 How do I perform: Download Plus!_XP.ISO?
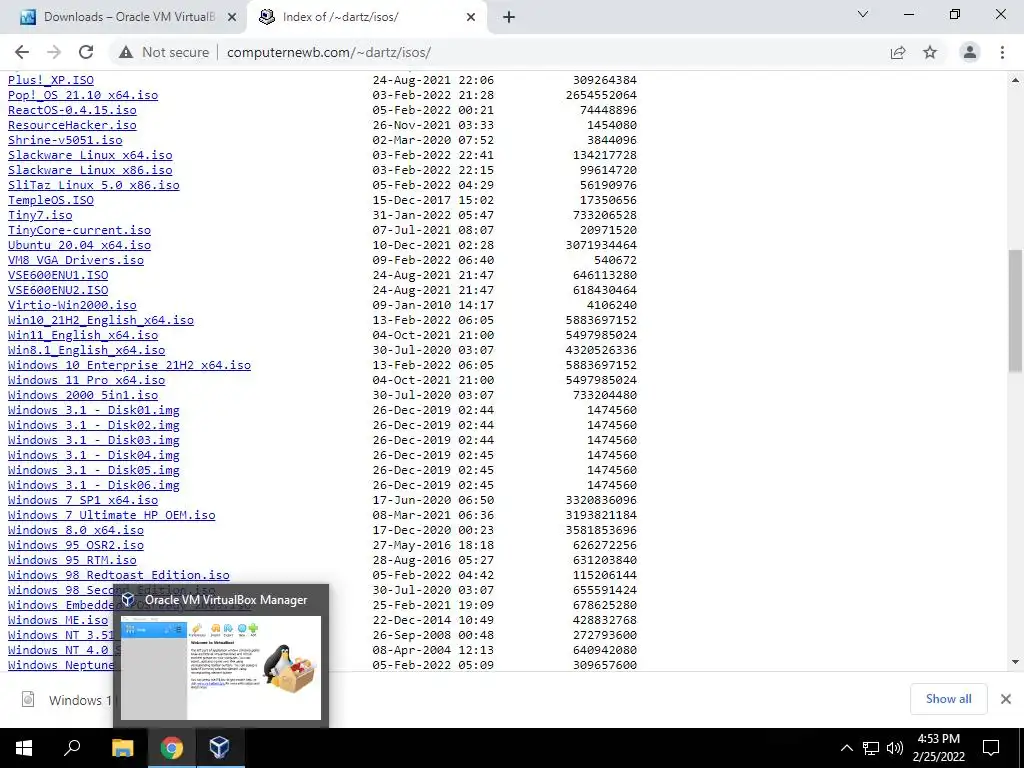(x=50, y=80)
